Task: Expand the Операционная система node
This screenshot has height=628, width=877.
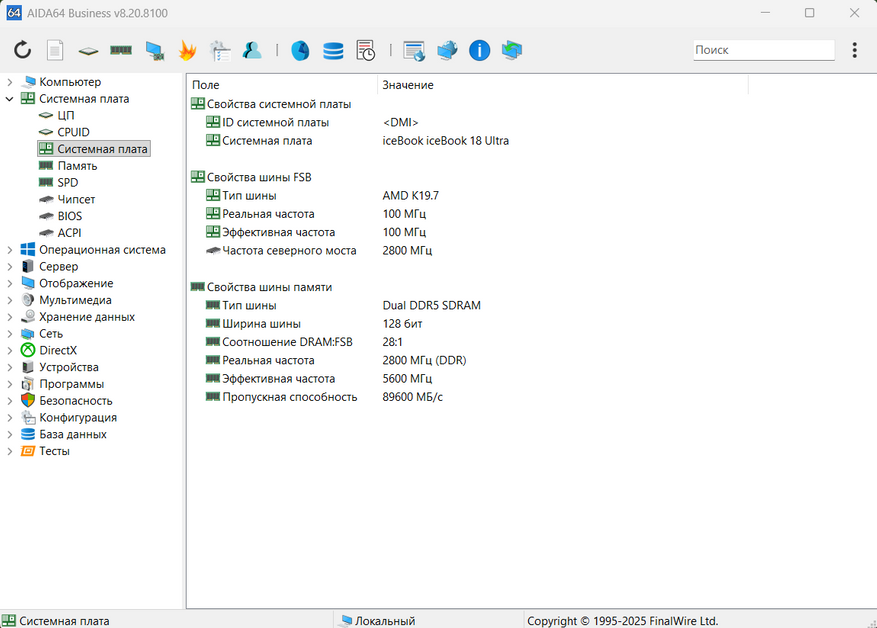Action: coord(10,250)
